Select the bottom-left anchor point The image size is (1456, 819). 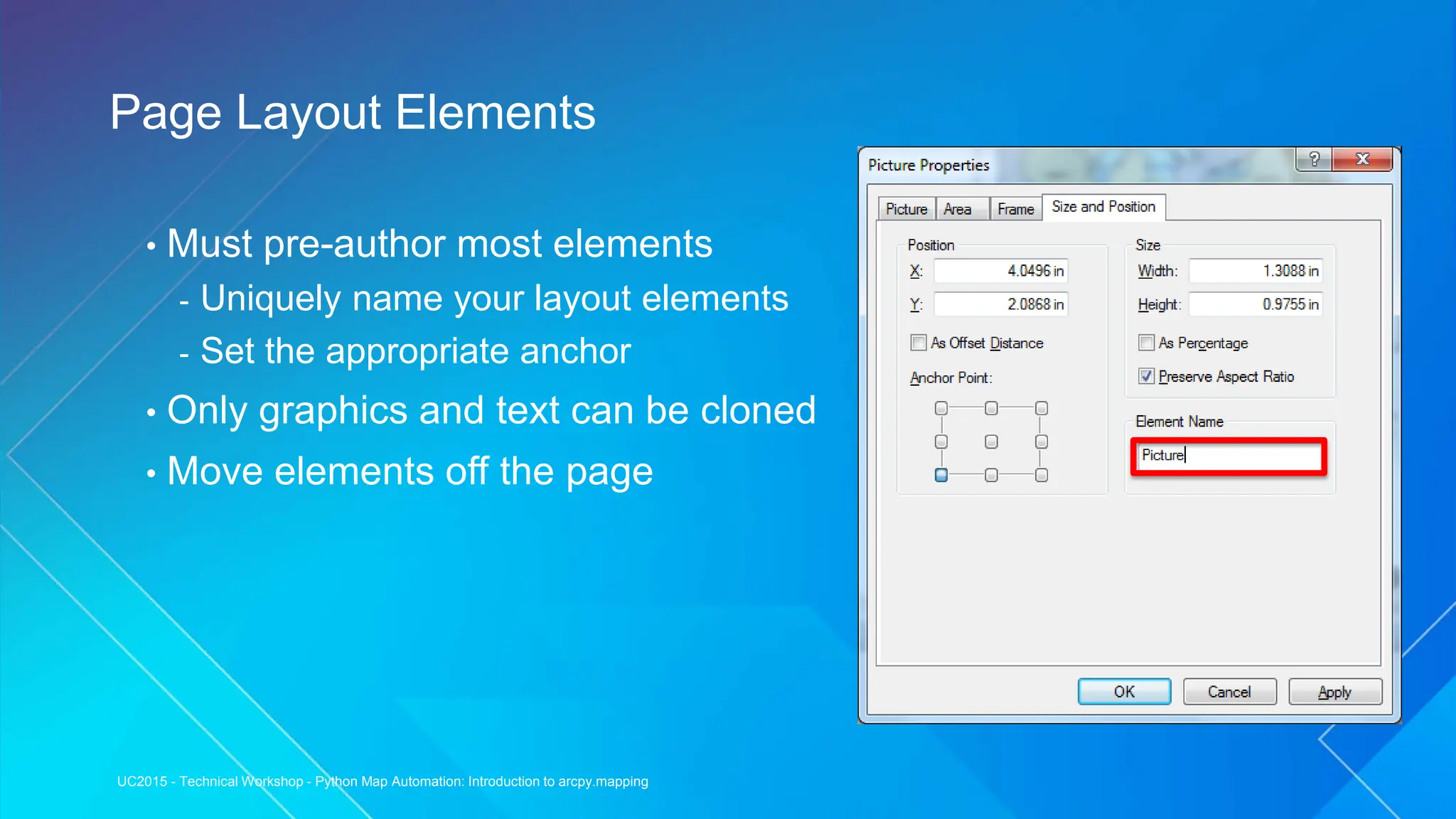click(941, 475)
